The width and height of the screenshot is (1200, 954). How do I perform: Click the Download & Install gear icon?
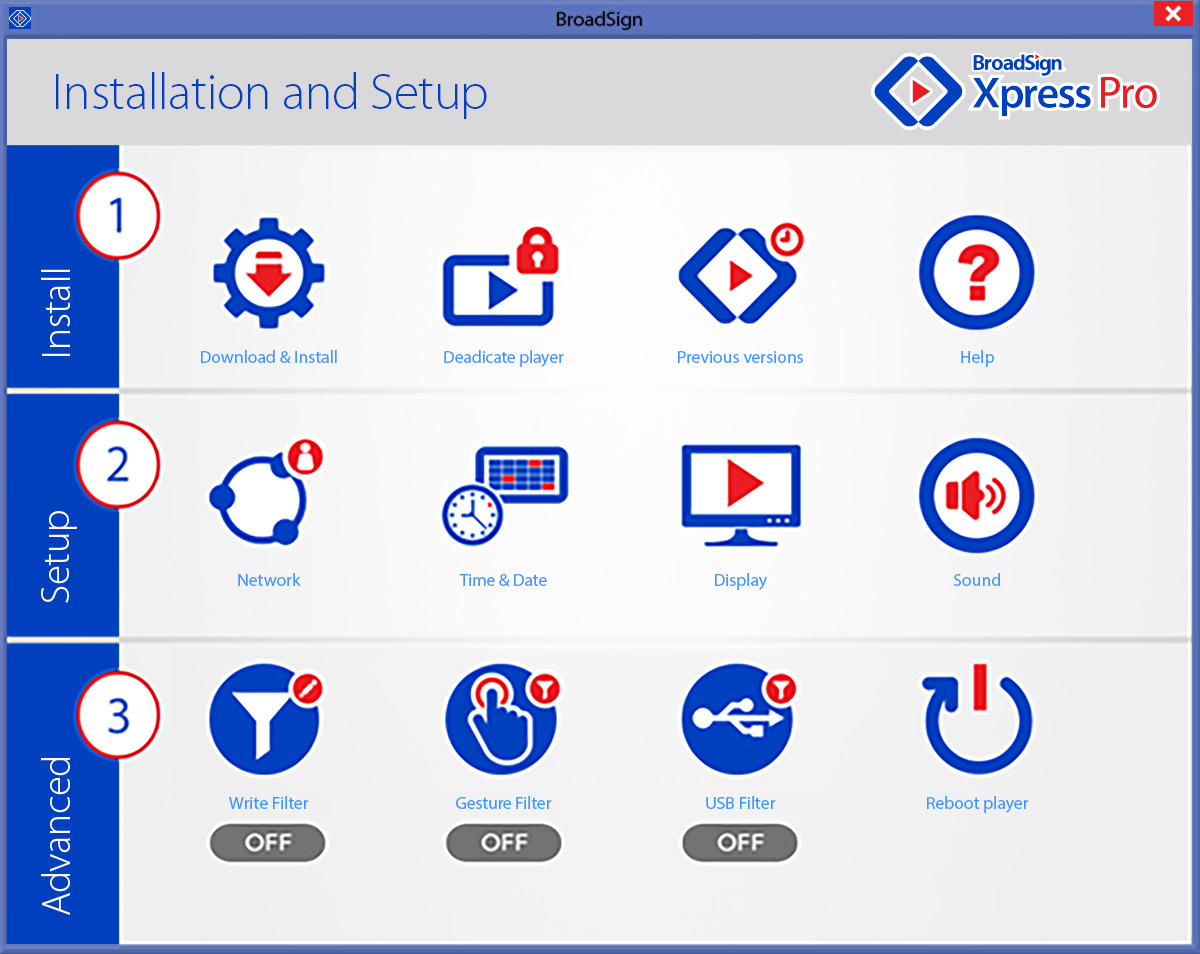(x=268, y=273)
